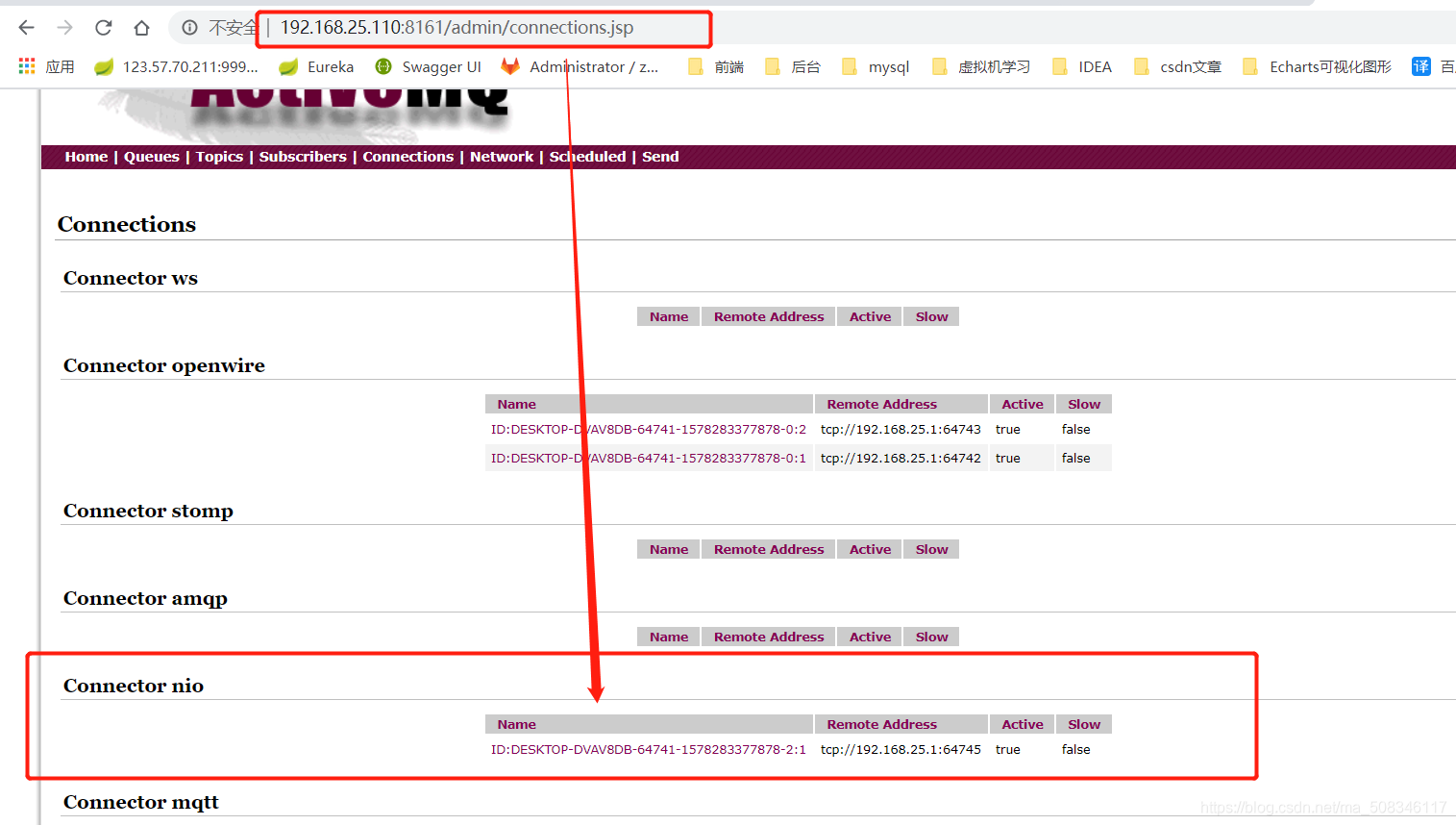The width and height of the screenshot is (1456, 825).
Task: Open the Echarts可视化图形 bookmark folder
Action: point(1317,66)
